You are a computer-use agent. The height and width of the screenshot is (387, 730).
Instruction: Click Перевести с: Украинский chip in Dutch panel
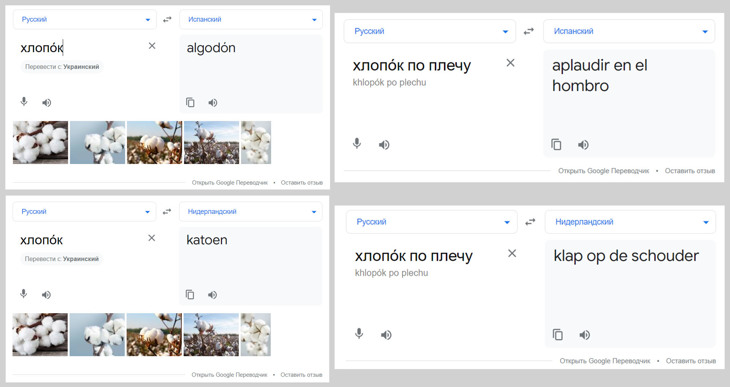pos(61,259)
